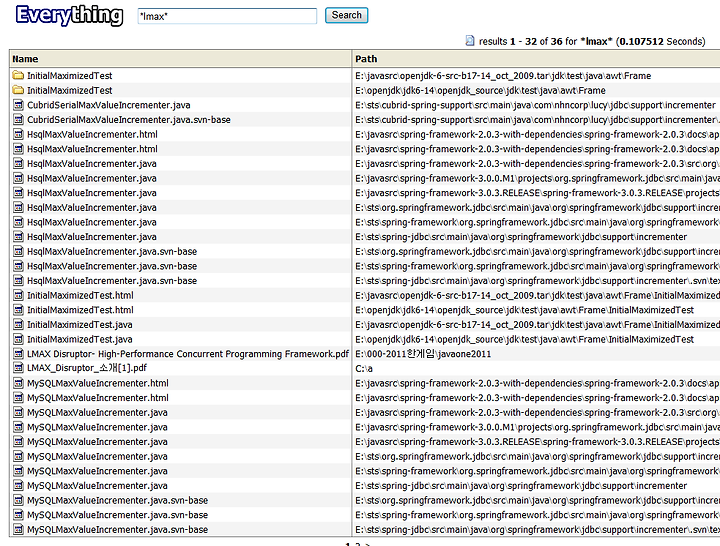Open InitialMaximizedTest folder link in E:\javasrc
Screen dimensions: 720x546
coord(69,76)
